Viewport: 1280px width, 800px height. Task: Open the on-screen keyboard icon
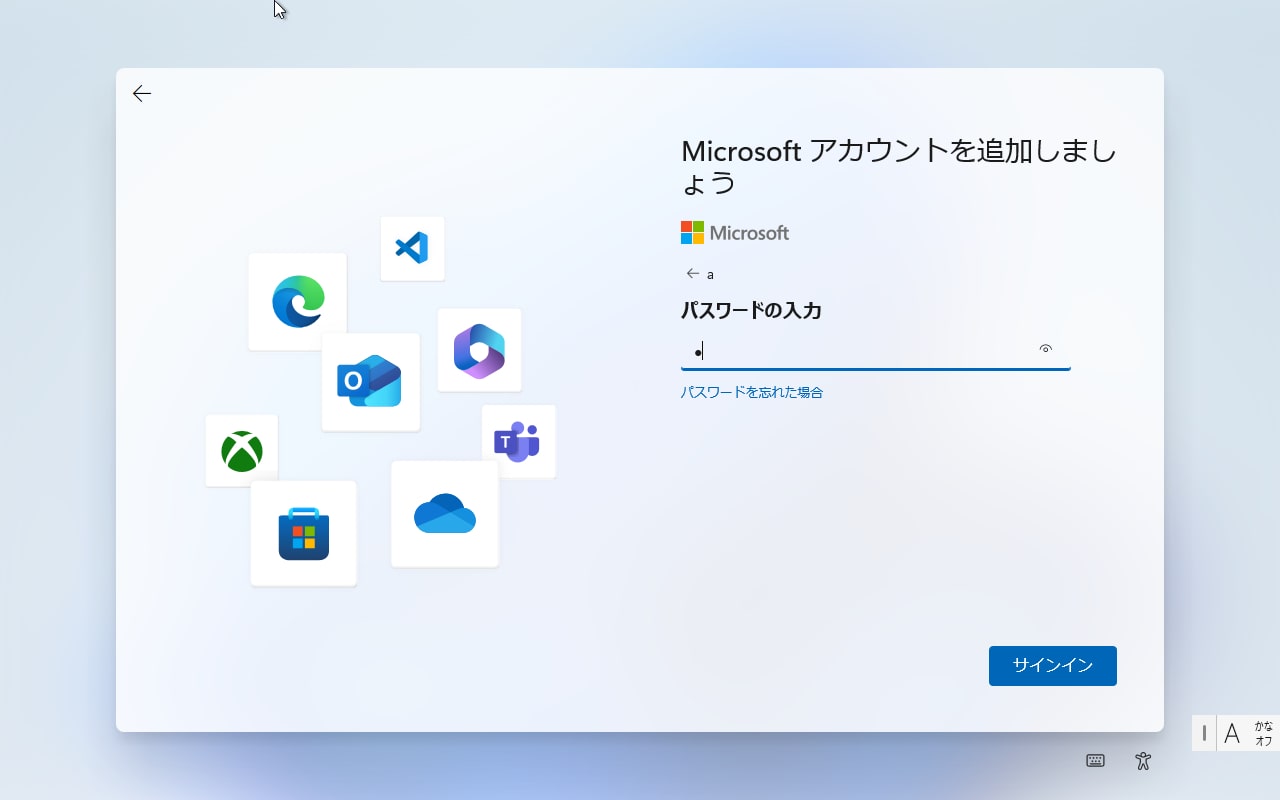coord(1095,761)
